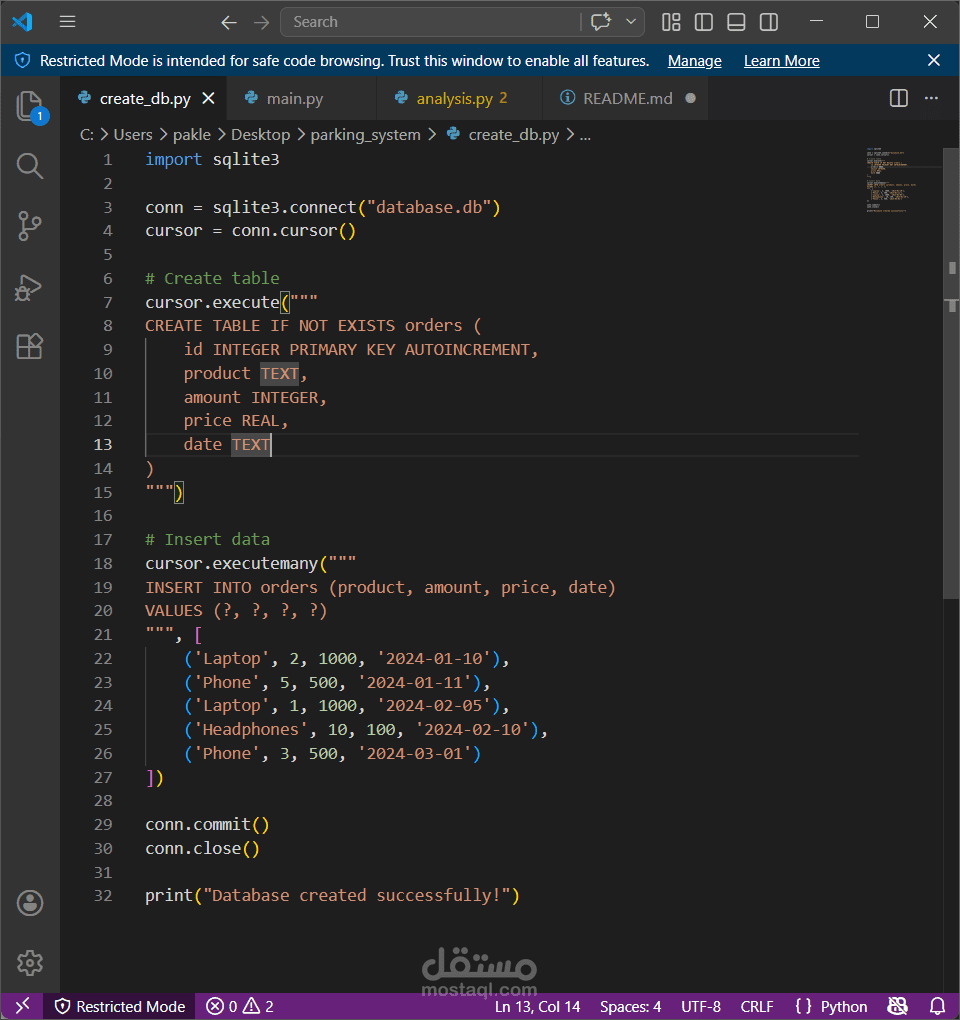Click the Search command center field
Viewport: 960px width, 1020px height.
(429, 22)
